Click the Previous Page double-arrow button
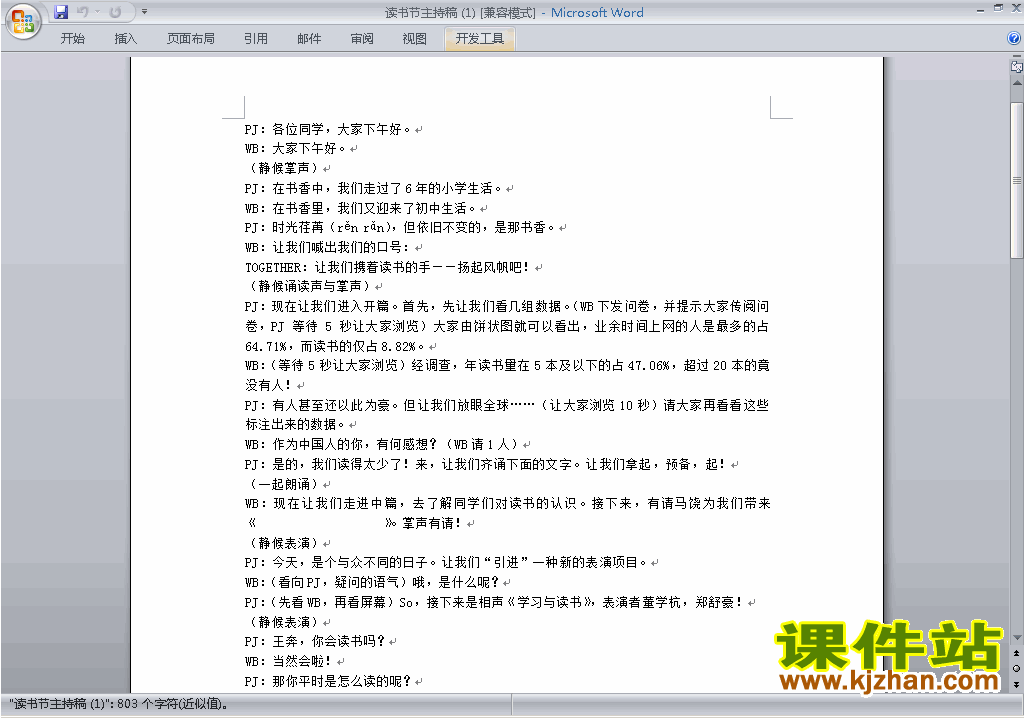The width and height of the screenshot is (1024, 718). tap(1016, 653)
